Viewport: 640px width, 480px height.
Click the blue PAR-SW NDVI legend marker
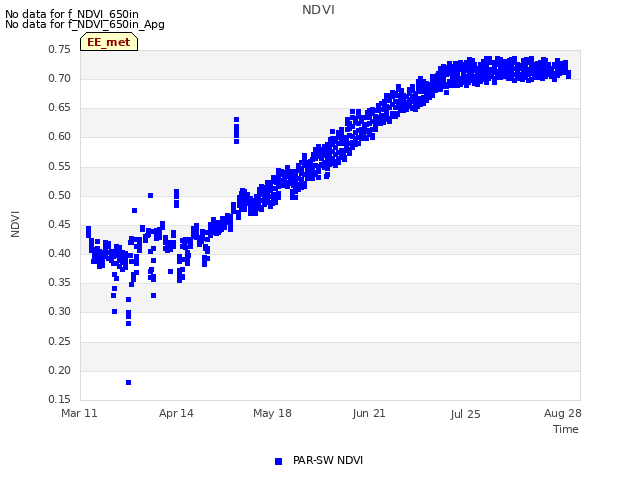click(x=278, y=461)
